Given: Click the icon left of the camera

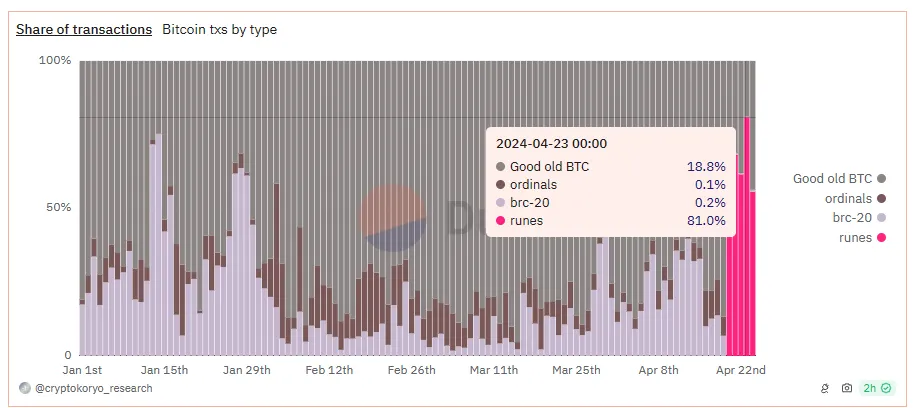Looking at the screenshot, I should pyautogui.click(x=825, y=388).
